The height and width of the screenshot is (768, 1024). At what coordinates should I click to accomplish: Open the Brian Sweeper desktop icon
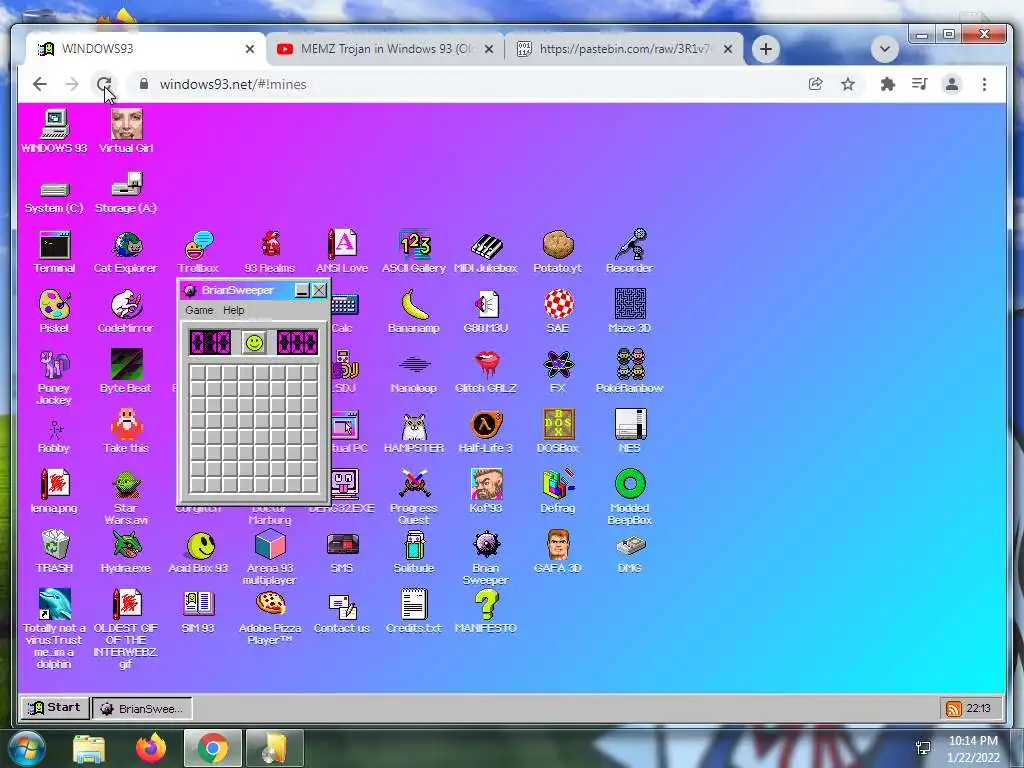[x=485, y=558]
